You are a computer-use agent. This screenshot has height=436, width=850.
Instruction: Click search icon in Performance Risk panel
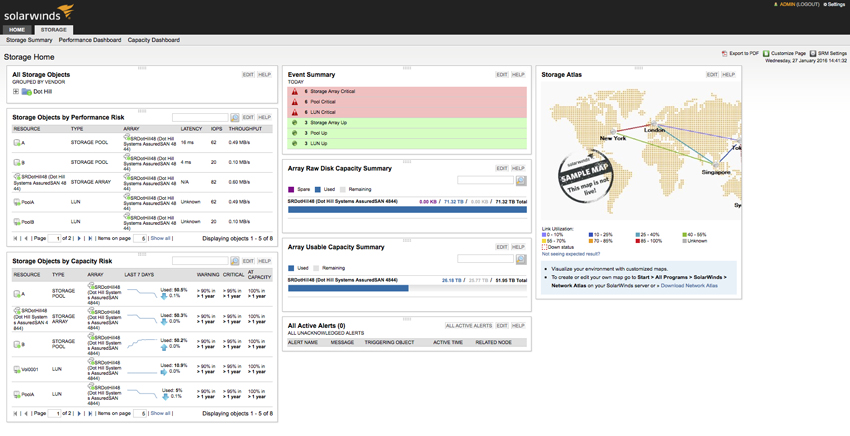tap(235, 117)
